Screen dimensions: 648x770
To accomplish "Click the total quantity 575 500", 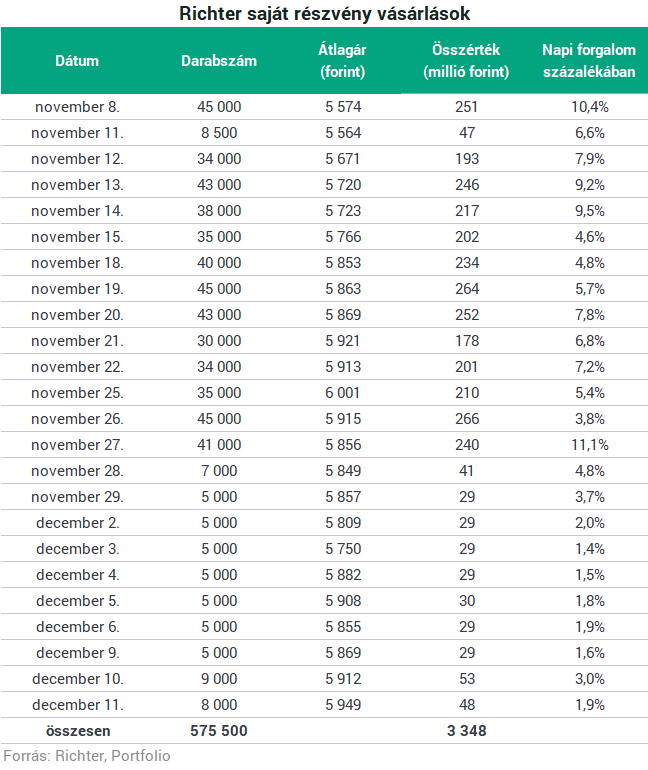I will [x=219, y=731].
